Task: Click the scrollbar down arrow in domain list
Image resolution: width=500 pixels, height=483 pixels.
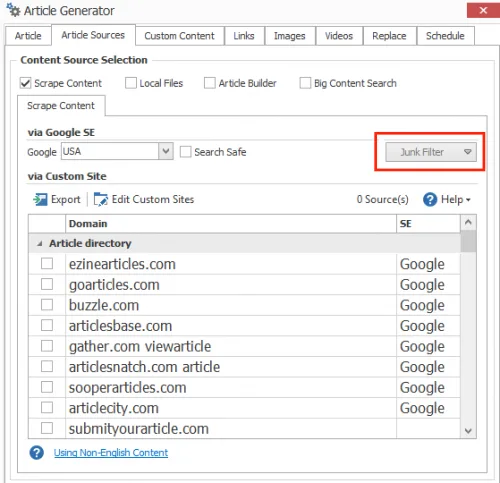Action: coord(468,431)
